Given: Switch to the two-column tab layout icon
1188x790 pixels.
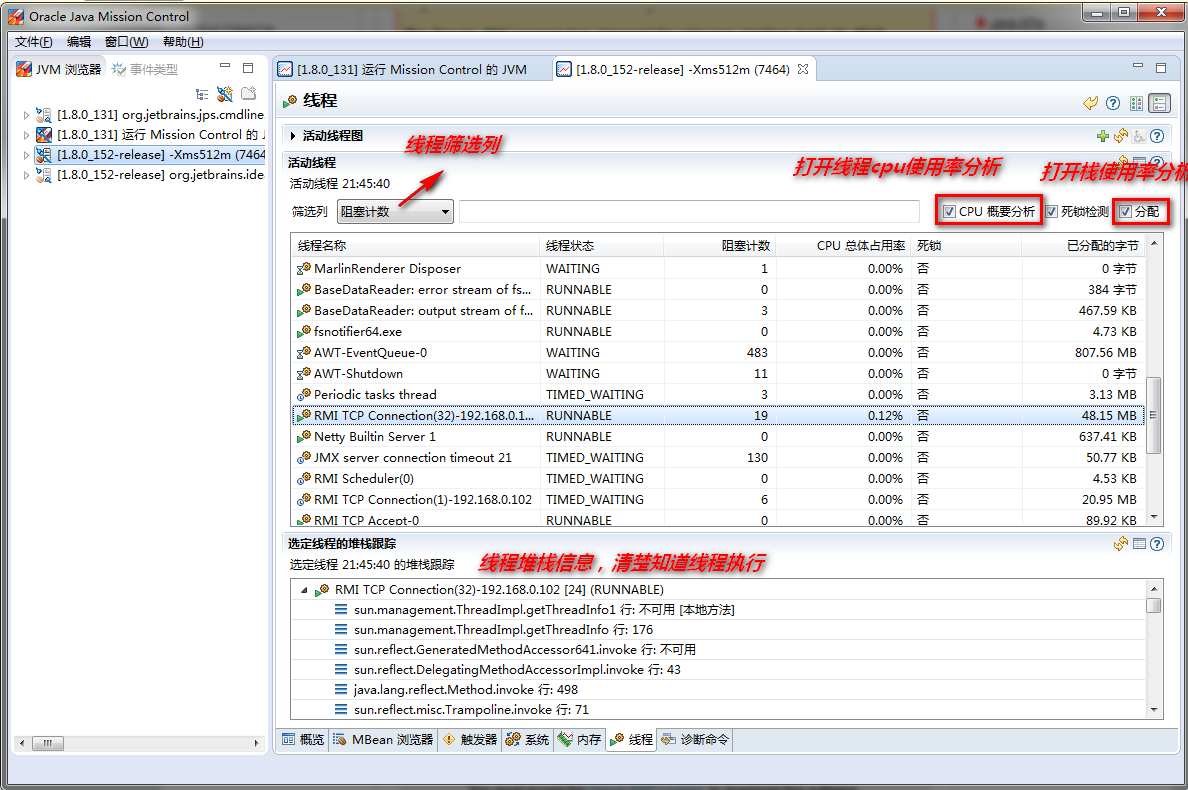Looking at the screenshot, I should [x=1136, y=103].
